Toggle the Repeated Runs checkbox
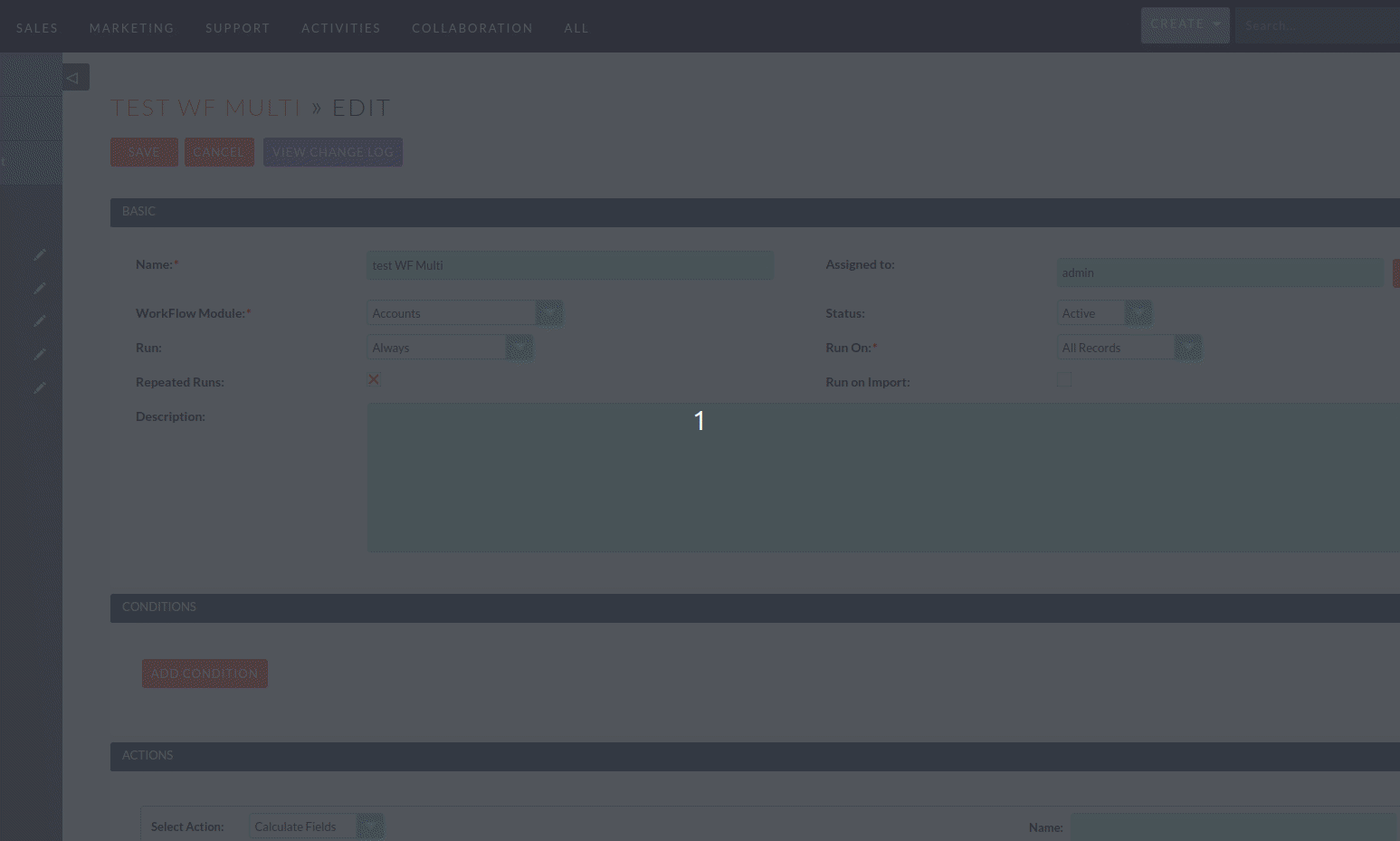 click(x=374, y=379)
